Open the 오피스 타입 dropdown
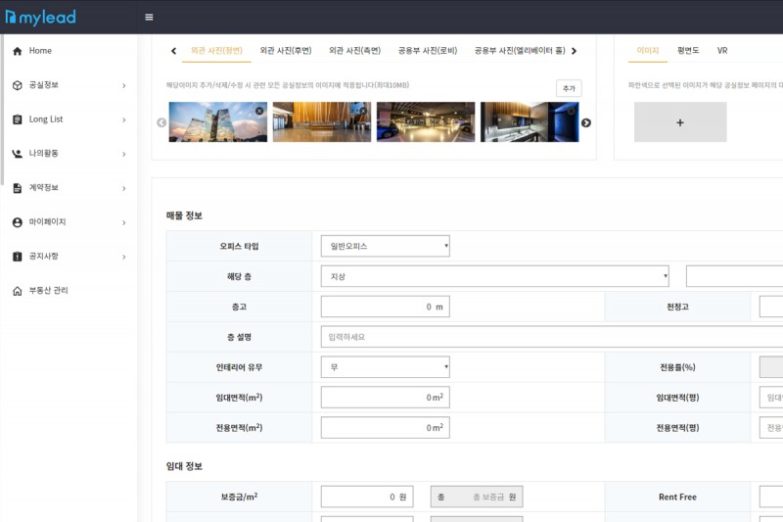Image resolution: width=783 pixels, height=522 pixels. (385, 246)
